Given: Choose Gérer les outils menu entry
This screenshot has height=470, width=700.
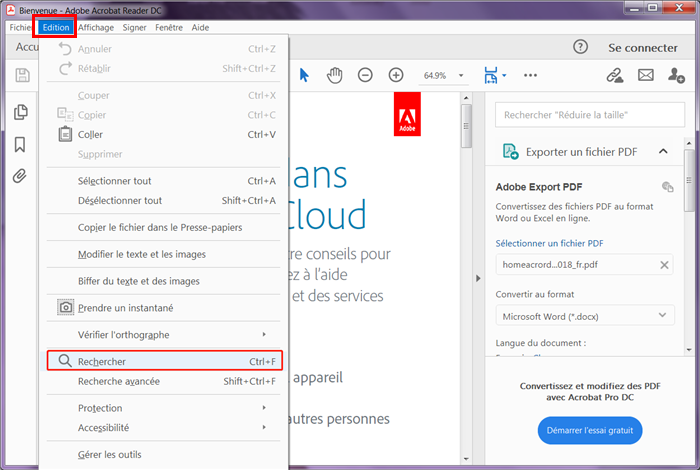Looking at the screenshot, I should 164,454.
